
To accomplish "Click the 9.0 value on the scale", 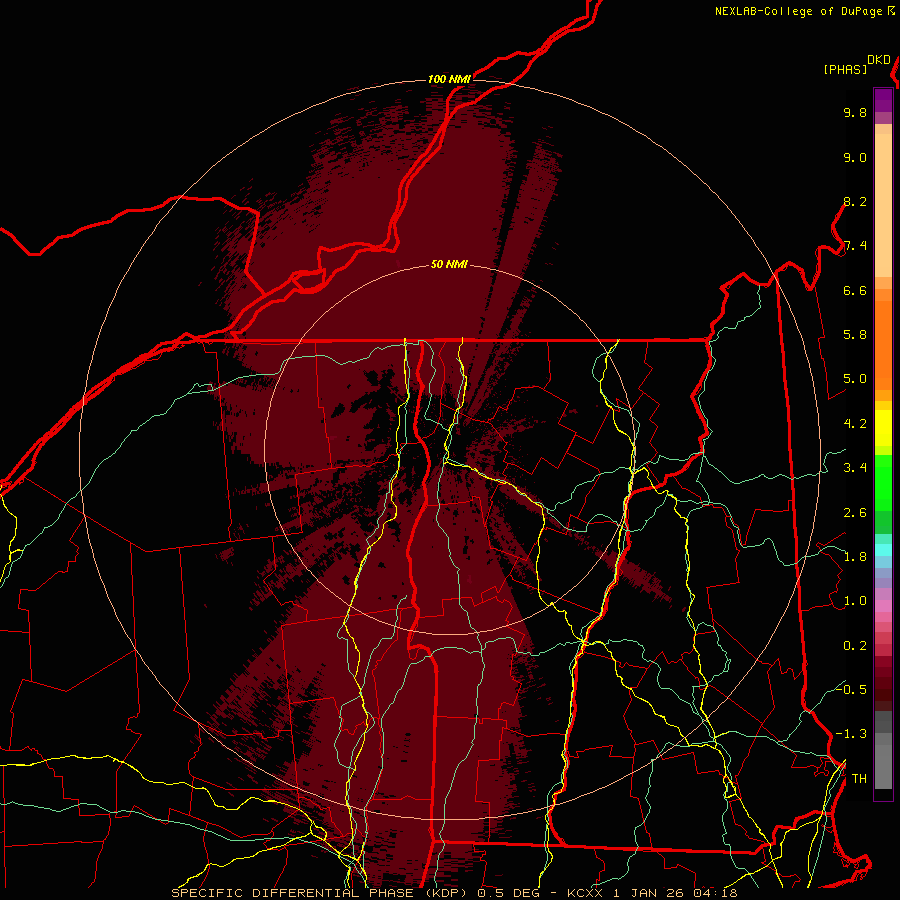I will [x=855, y=157].
